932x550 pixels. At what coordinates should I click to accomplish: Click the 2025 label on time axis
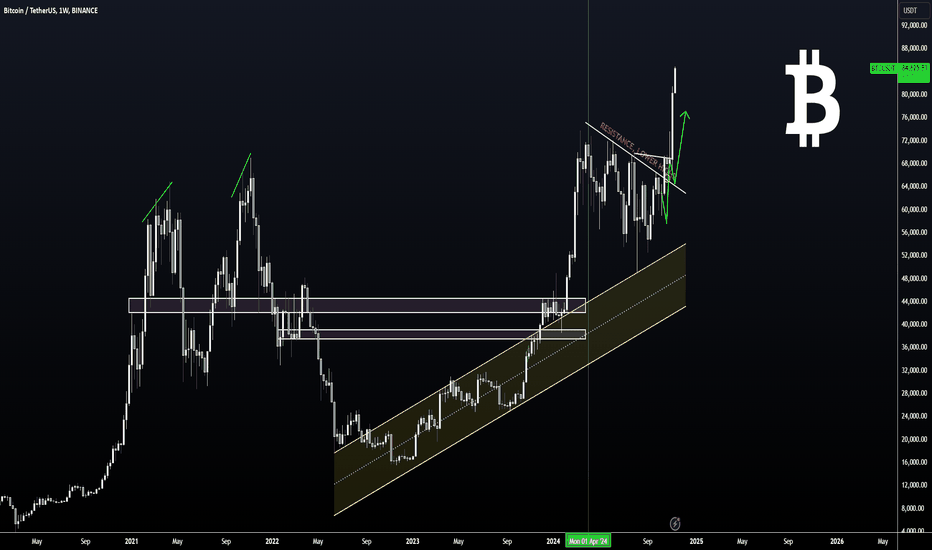[696, 542]
